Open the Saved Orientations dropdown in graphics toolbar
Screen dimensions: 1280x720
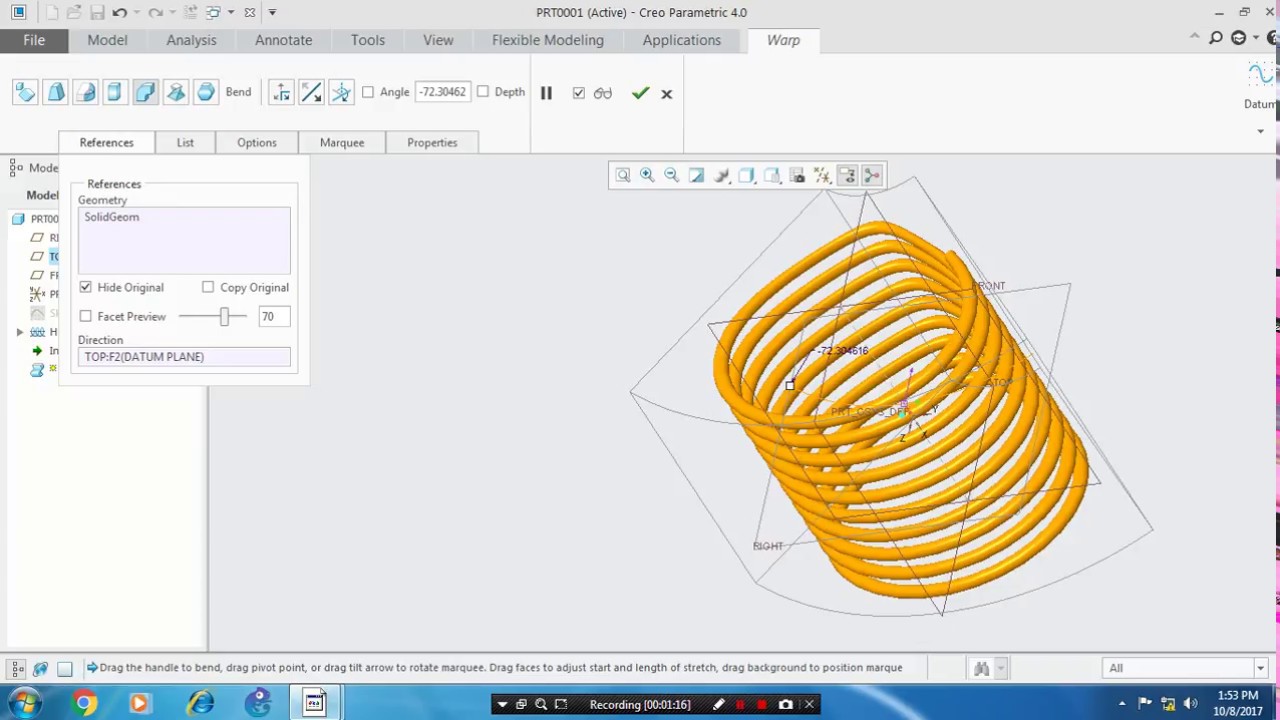coord(772,176)
